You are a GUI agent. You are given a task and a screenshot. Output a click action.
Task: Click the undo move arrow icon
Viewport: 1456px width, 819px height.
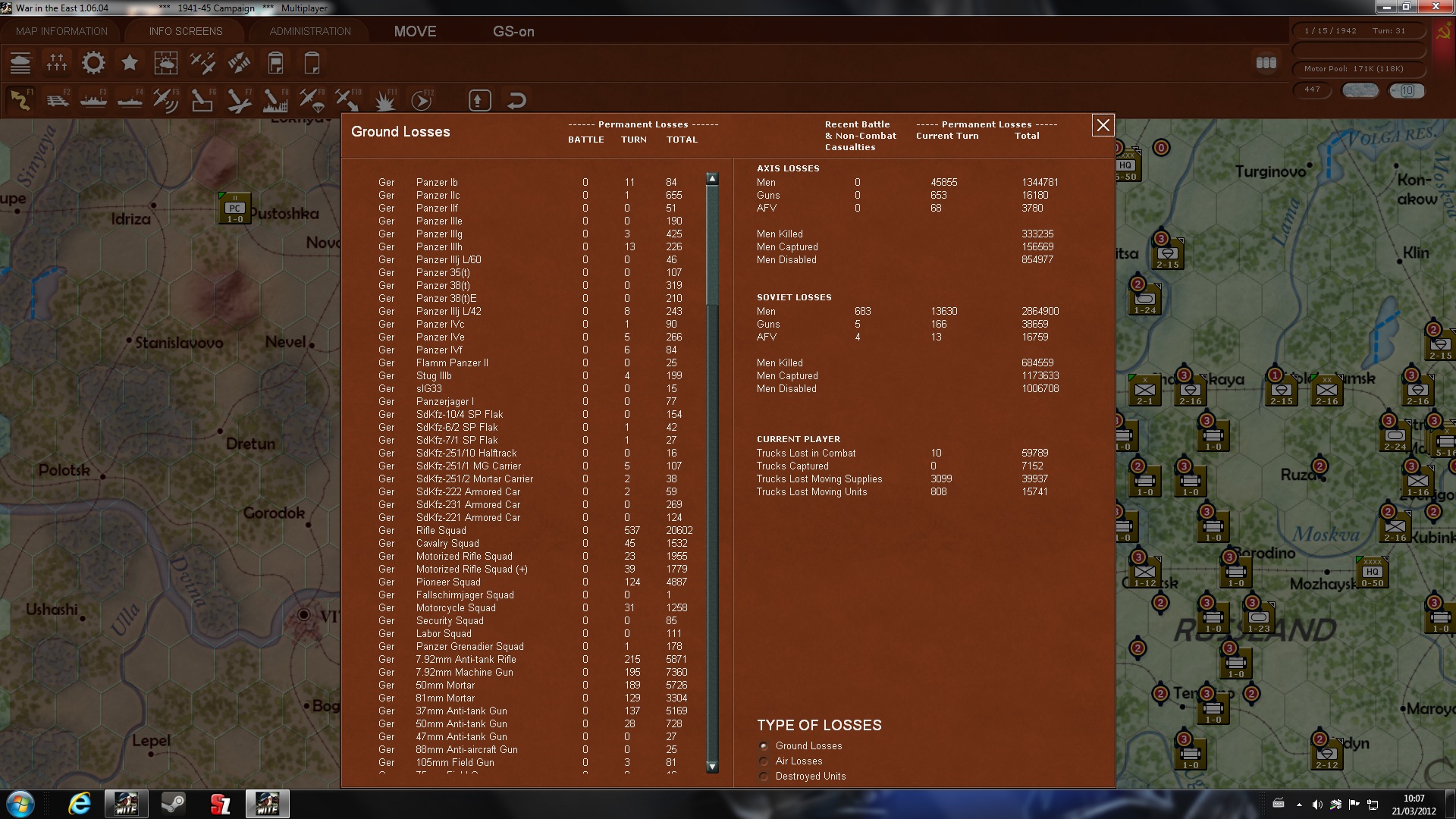[x=516, y=100]
